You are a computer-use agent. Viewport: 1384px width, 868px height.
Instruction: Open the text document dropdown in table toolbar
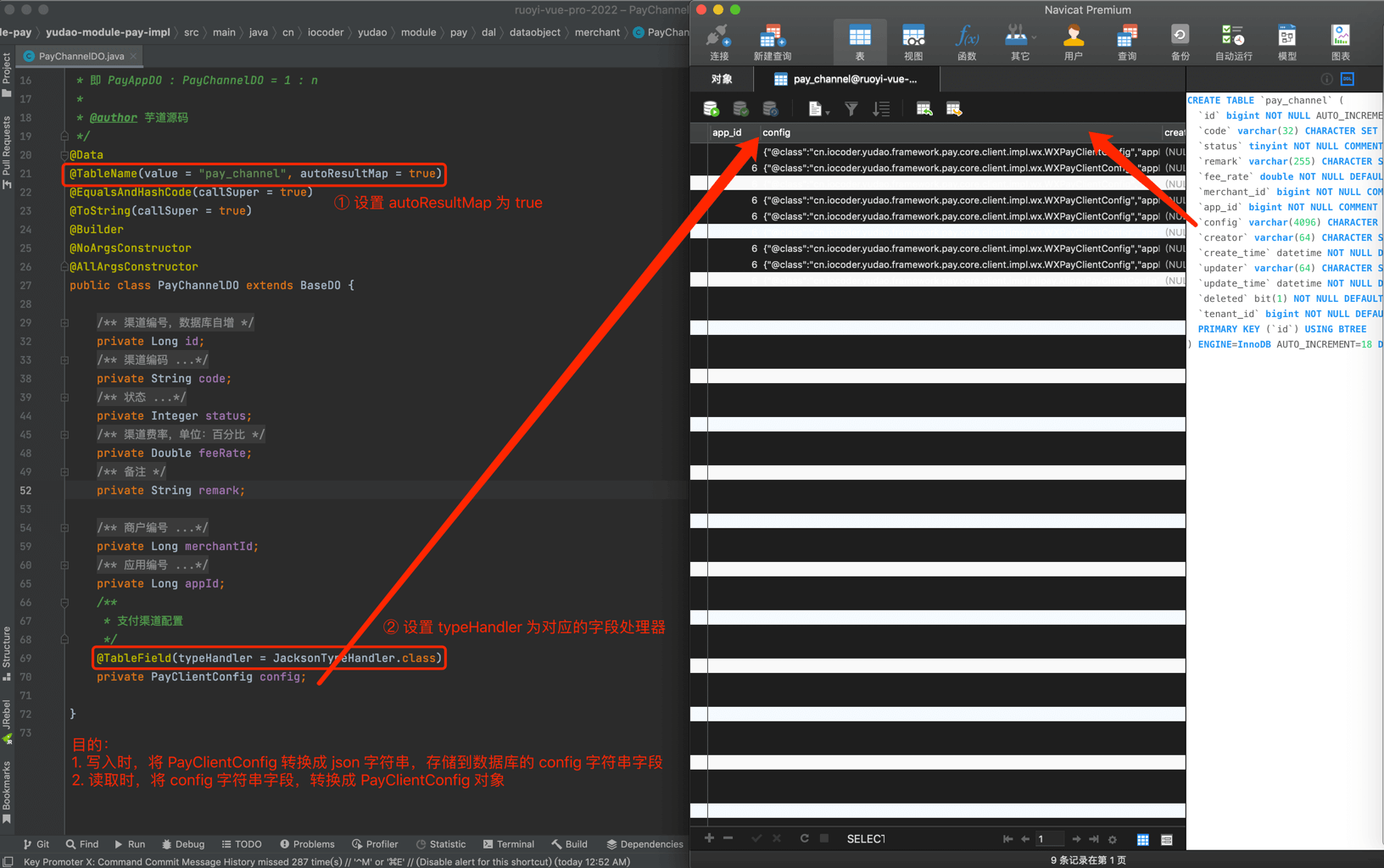point(818,108)
